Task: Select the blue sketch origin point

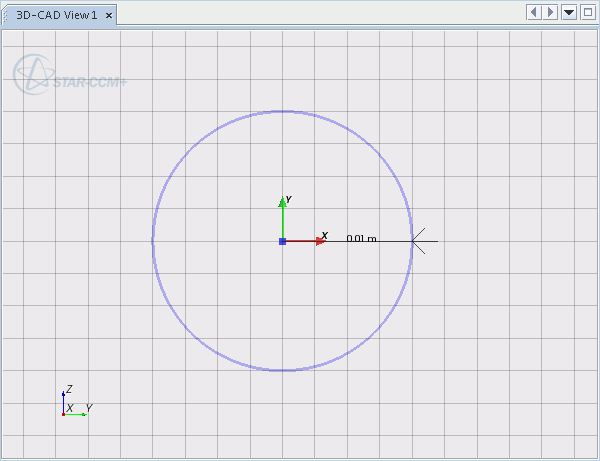Action: (x=283, y=241)
